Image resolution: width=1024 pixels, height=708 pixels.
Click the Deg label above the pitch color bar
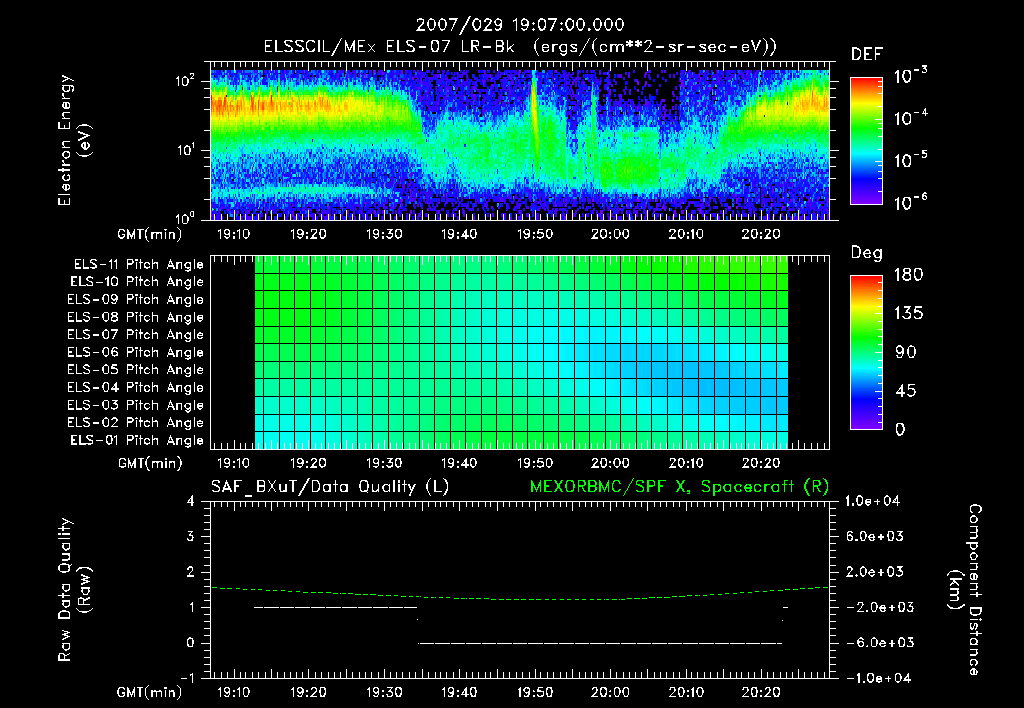click(867, 253)
